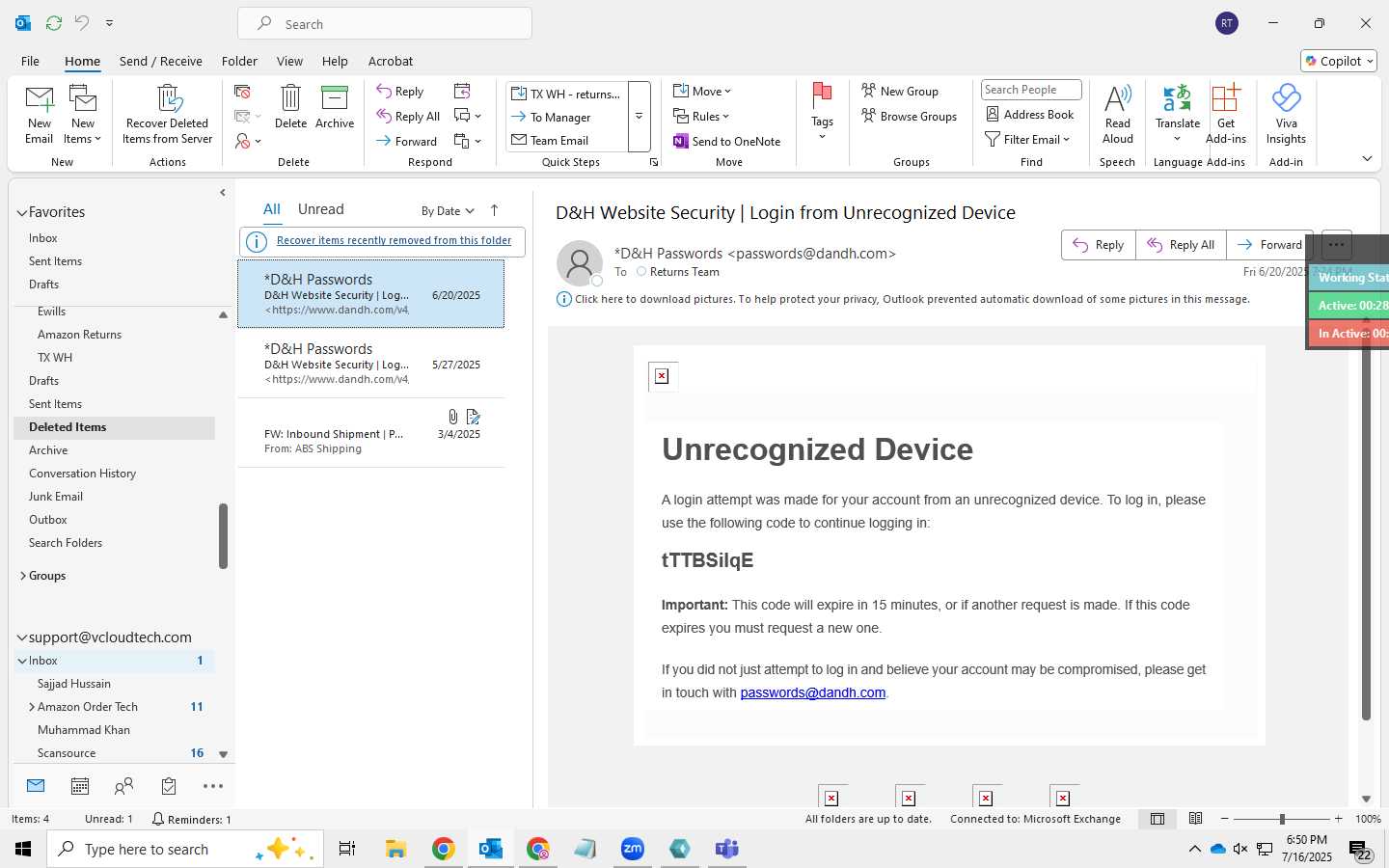Open the Copilot dropdown
This screenshot has width=1389, height=868.
[x=1338, y=61]
